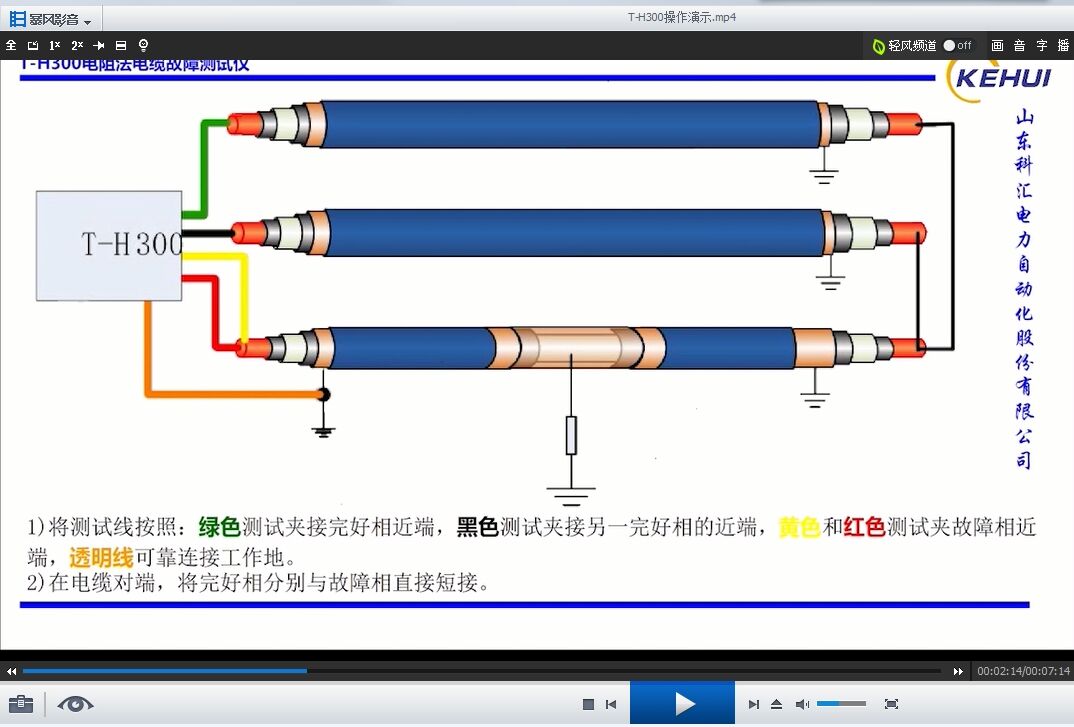This screenshot has width=1074, height=727.
Task: Play the T-H300 demo video
Action: point(682,703)
